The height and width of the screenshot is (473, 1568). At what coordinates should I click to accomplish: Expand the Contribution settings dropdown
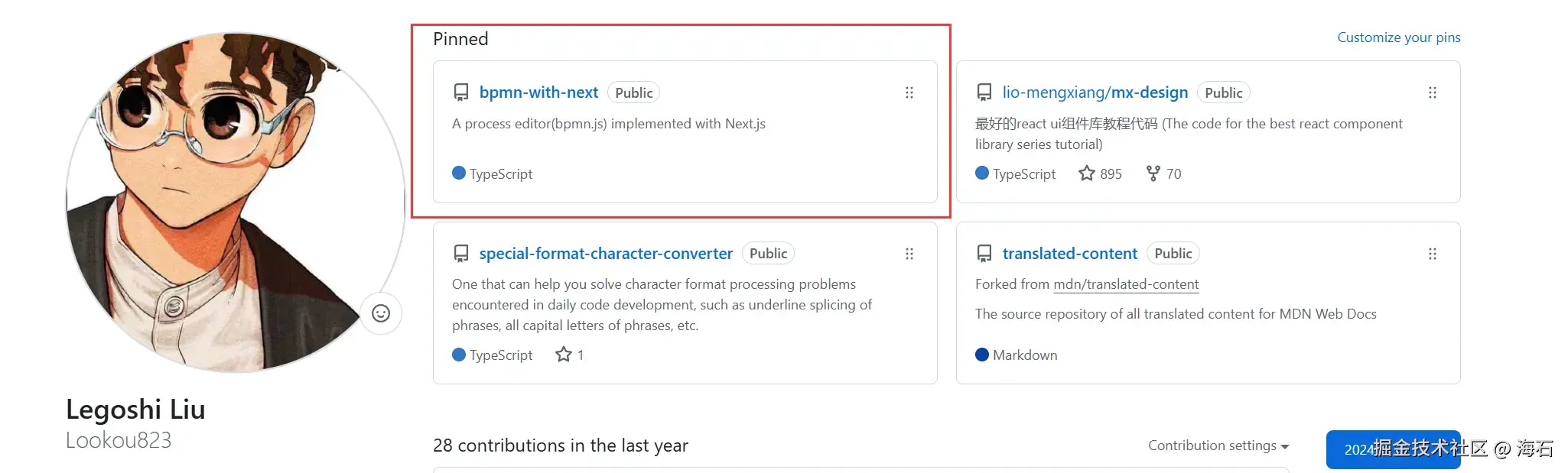[x=1218, y=445]
